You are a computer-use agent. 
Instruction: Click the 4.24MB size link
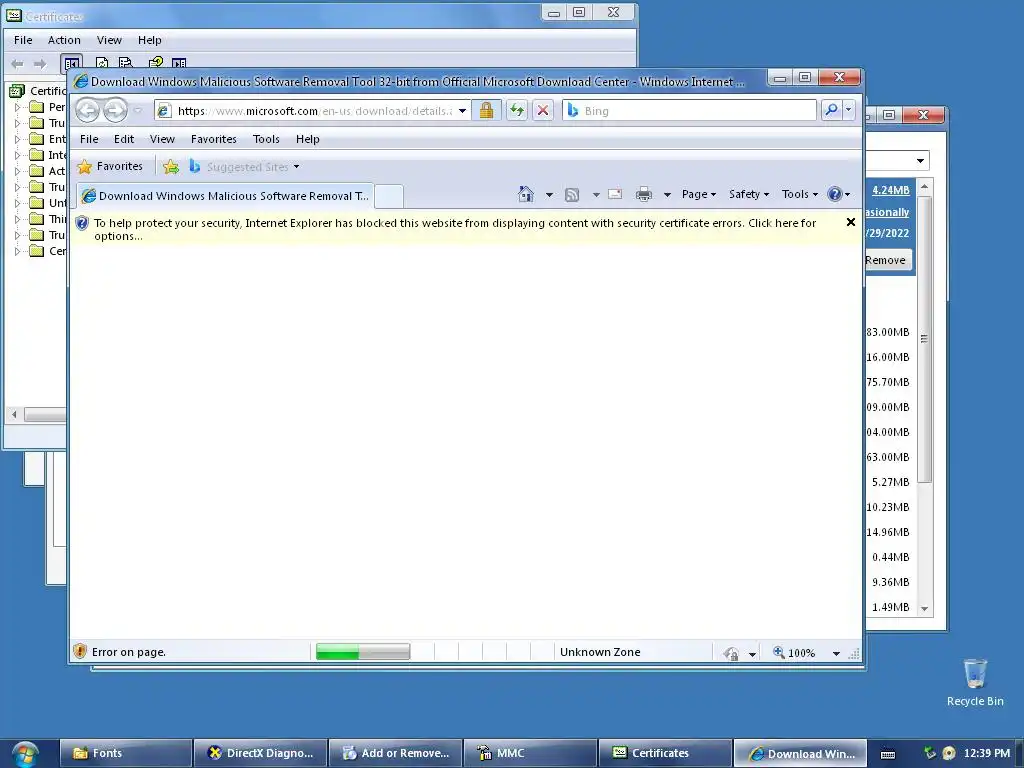click(x=891, y=190)
